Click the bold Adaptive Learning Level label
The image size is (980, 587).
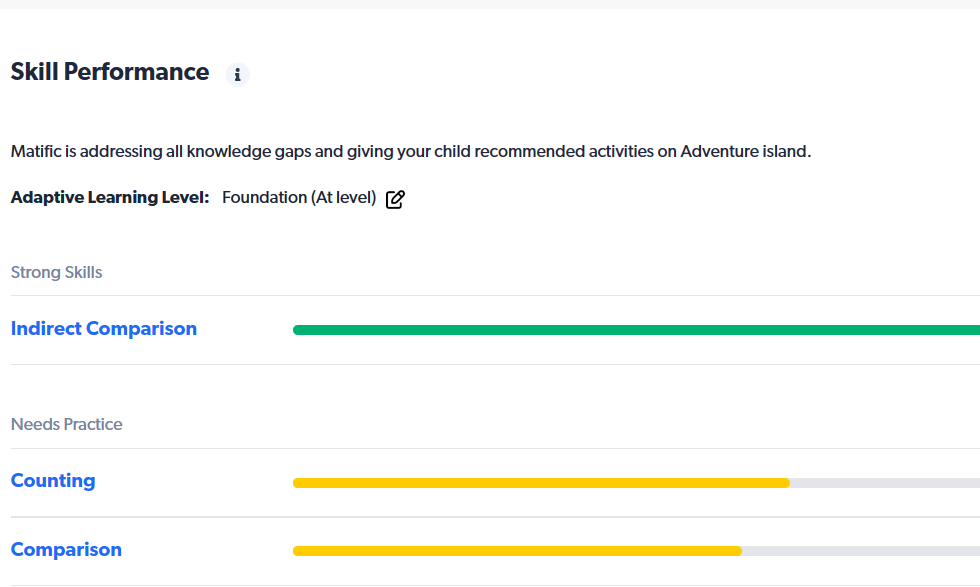(110, 198)
